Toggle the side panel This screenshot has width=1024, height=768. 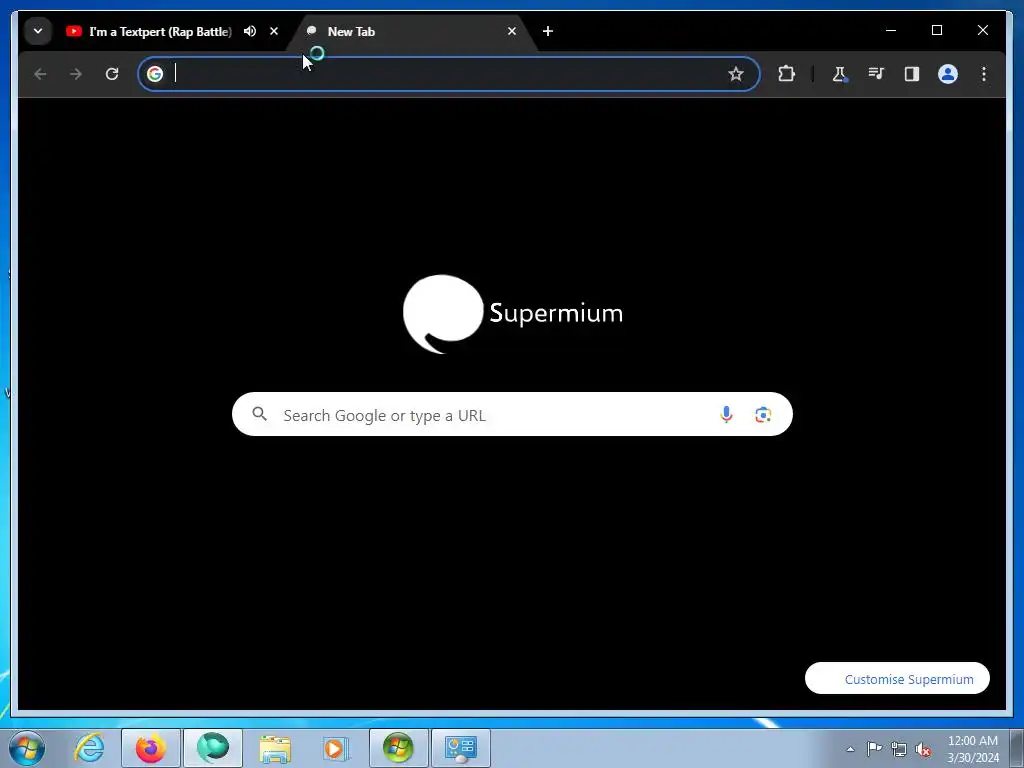pos(912,74)
